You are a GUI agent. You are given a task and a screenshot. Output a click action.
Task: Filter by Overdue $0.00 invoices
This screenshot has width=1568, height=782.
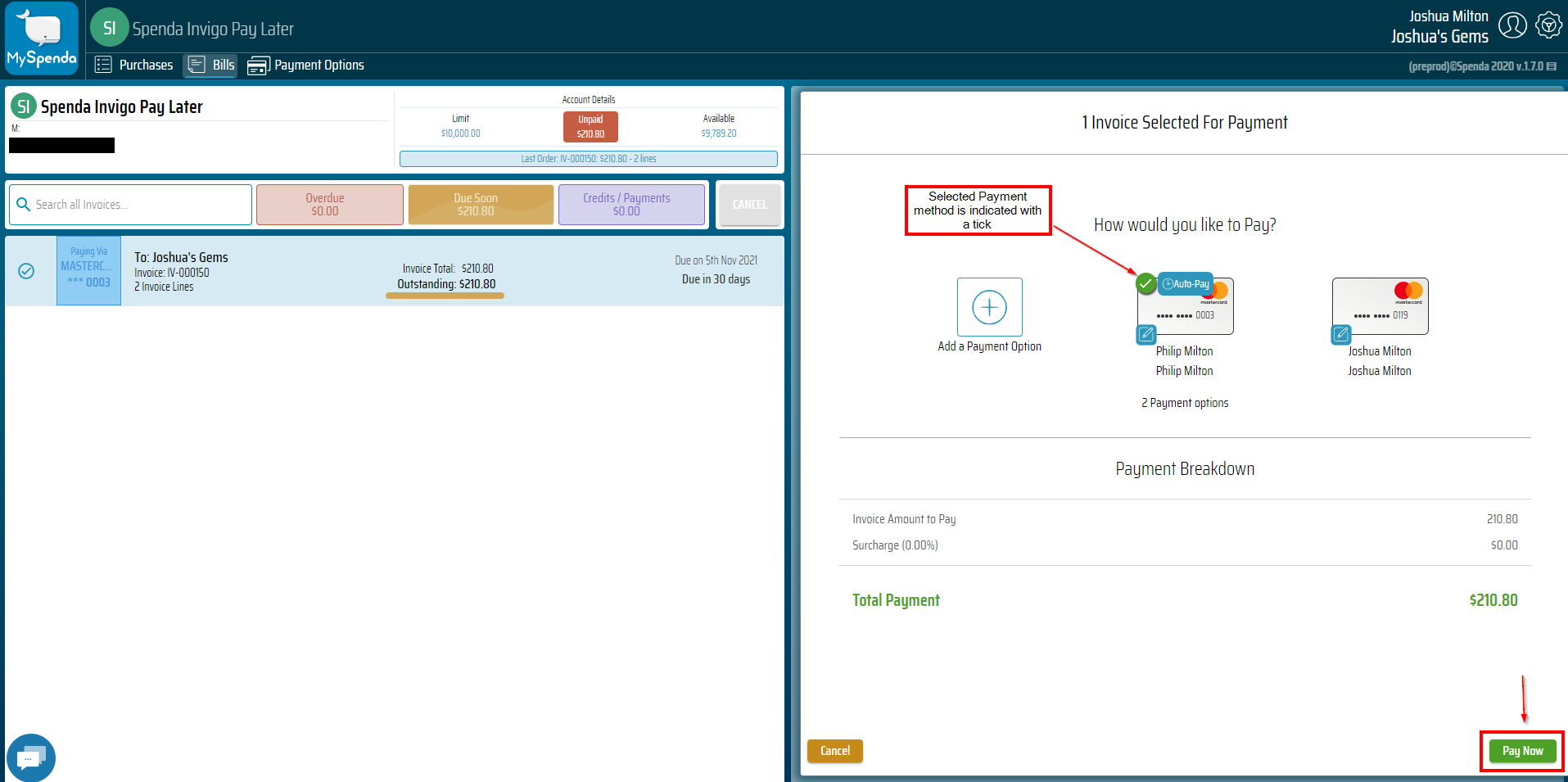(330, 205)
